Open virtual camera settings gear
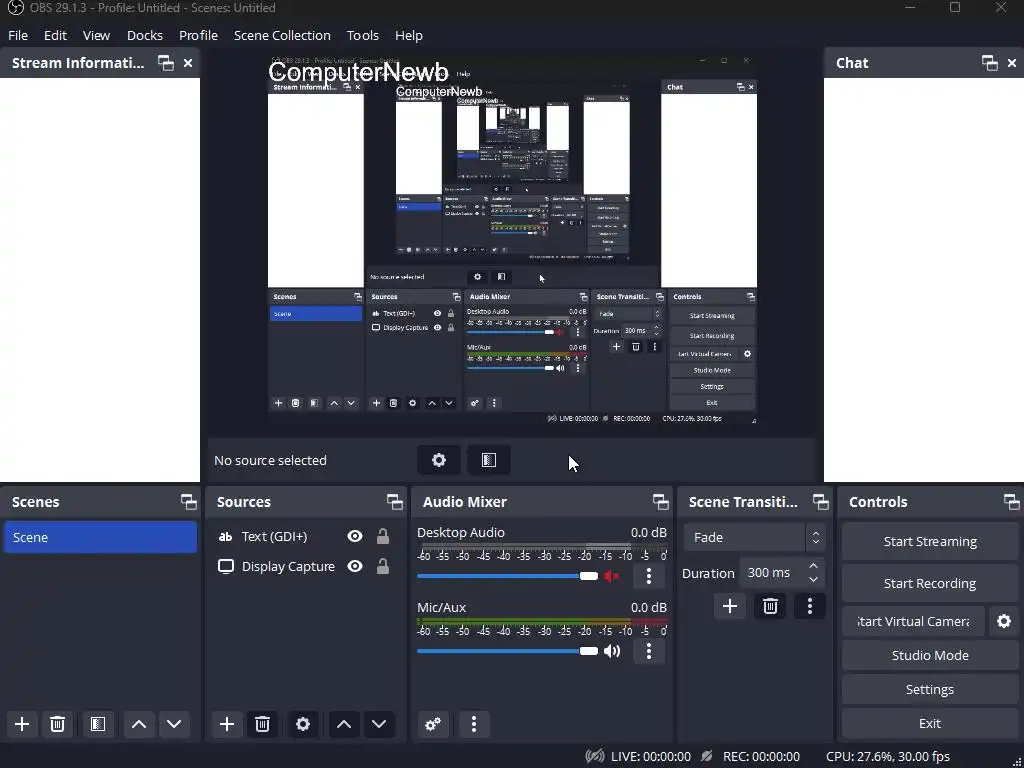Screen dimensions: 1024x768 coord(1004,621)
